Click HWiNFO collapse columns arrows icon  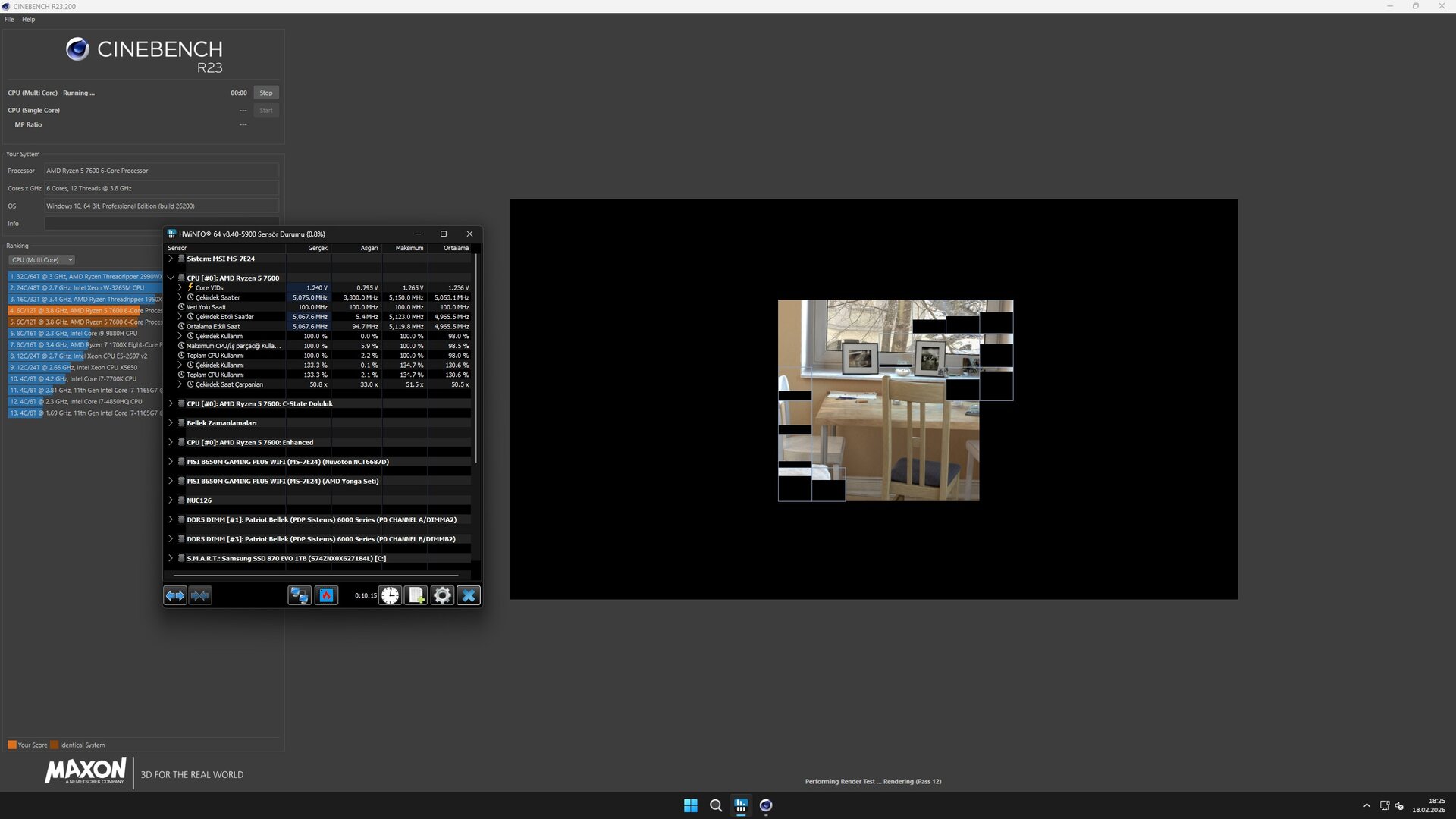coord(200,596)
